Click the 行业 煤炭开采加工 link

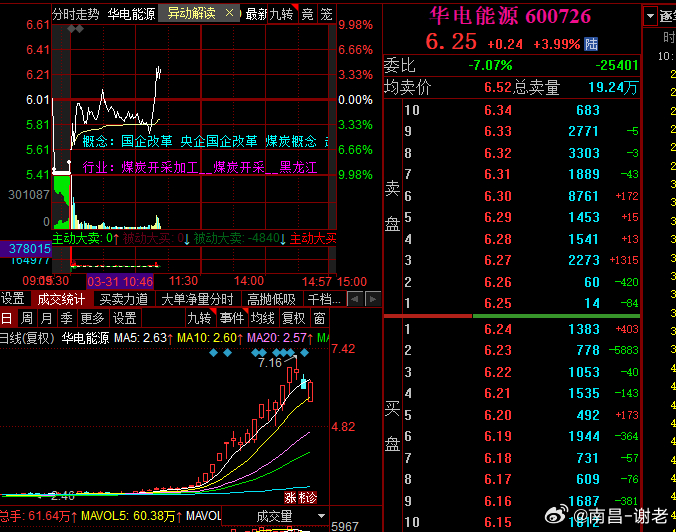pyautogui.click(x=140, y=167)
